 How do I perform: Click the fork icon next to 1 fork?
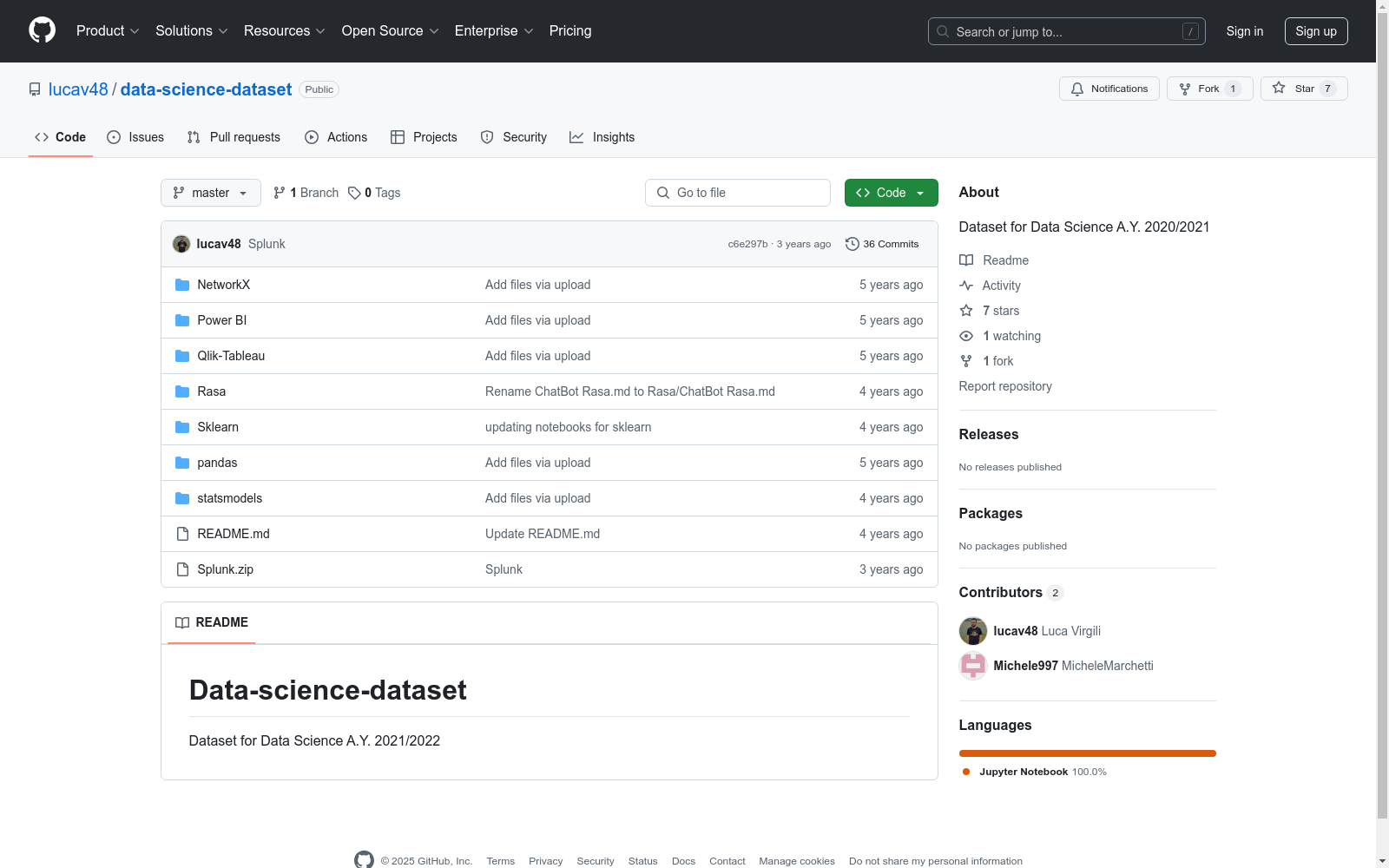click(x=966, y=361)
